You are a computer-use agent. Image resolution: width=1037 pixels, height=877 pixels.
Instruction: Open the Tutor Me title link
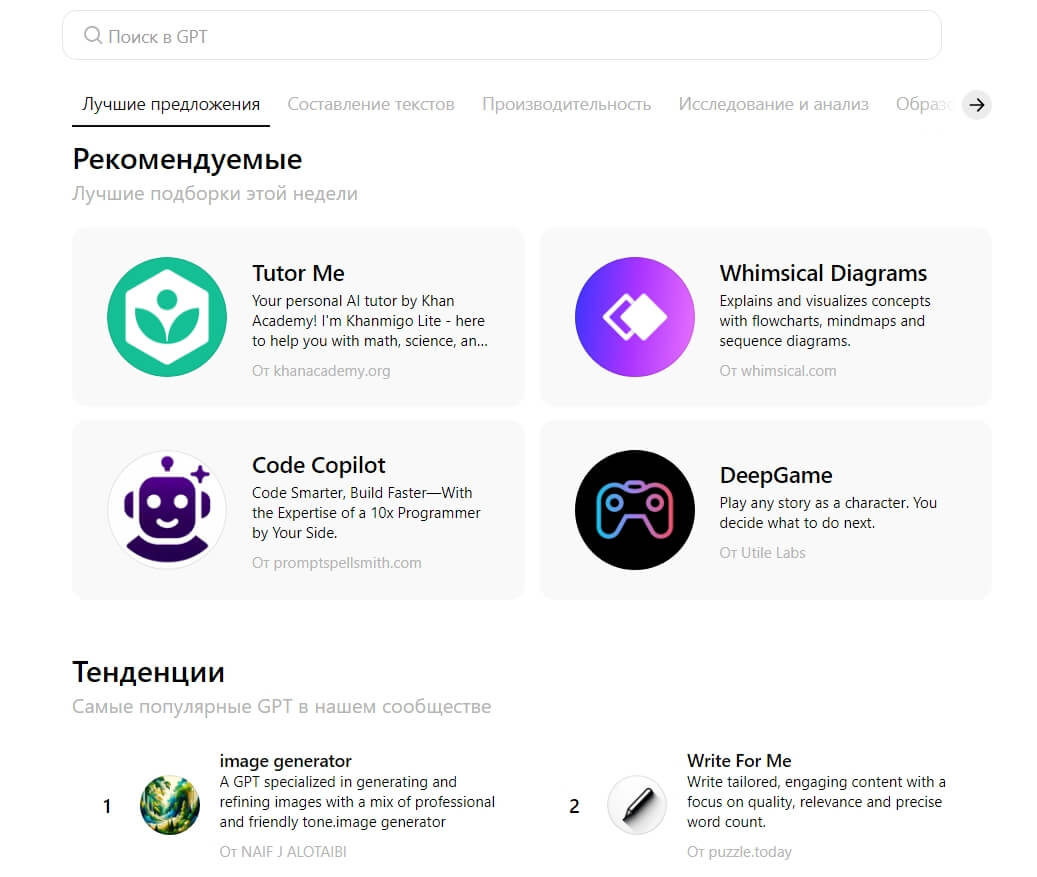coord(298,273)
